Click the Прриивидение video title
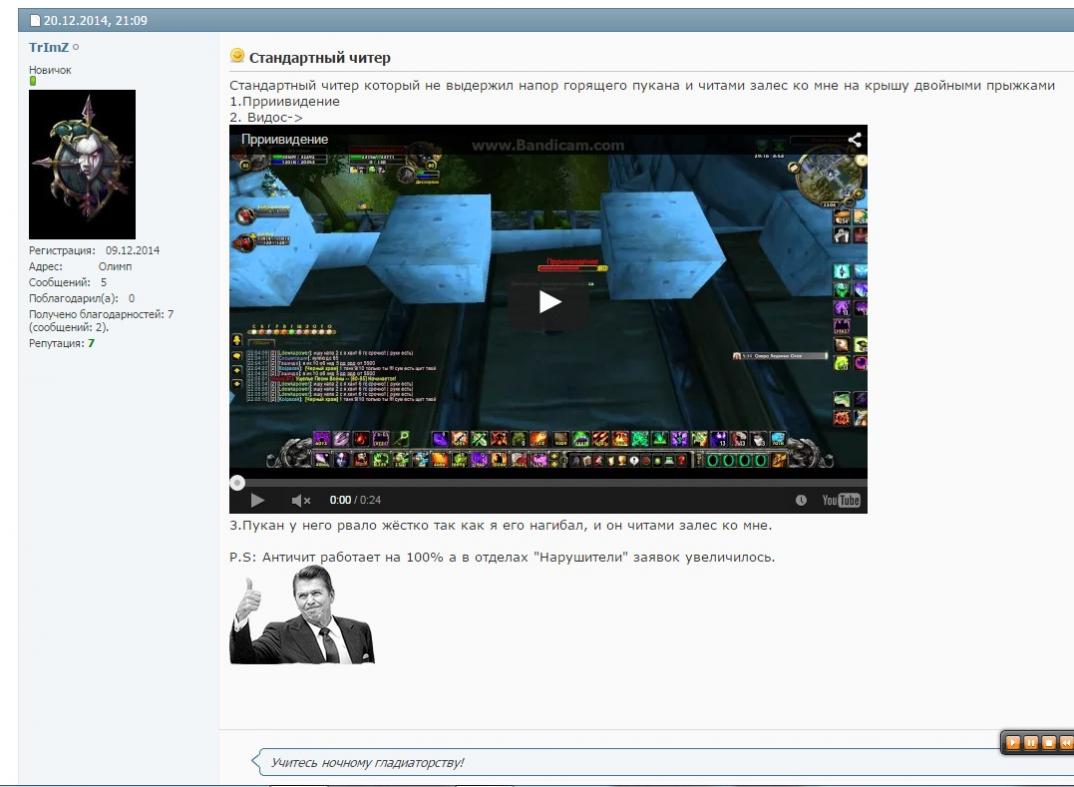The image size is (1074, 787). pyautogui.click(x=283, y=140)
